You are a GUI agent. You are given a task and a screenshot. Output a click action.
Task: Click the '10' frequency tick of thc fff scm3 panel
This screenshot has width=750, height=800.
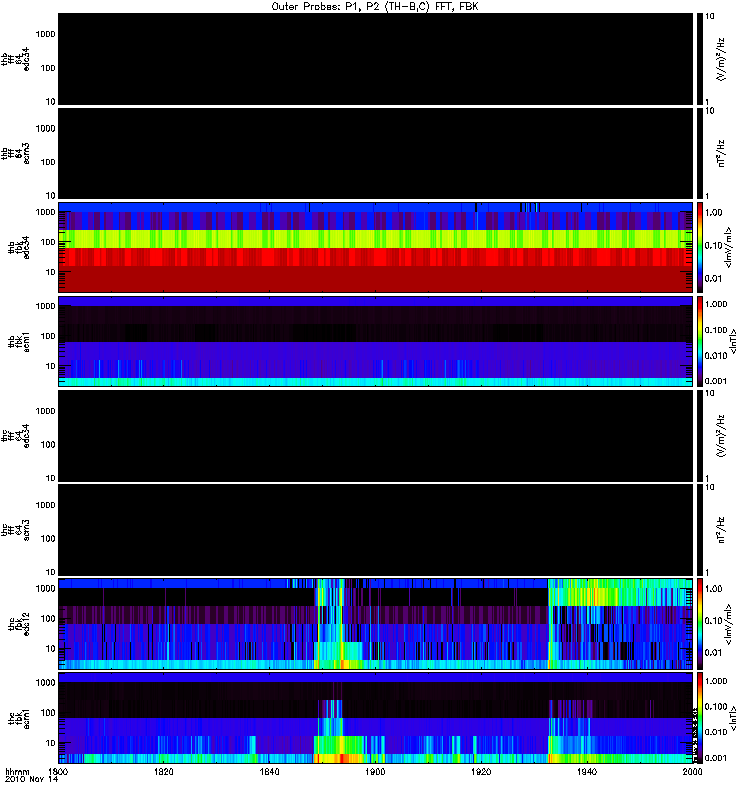tap(50, 572)
